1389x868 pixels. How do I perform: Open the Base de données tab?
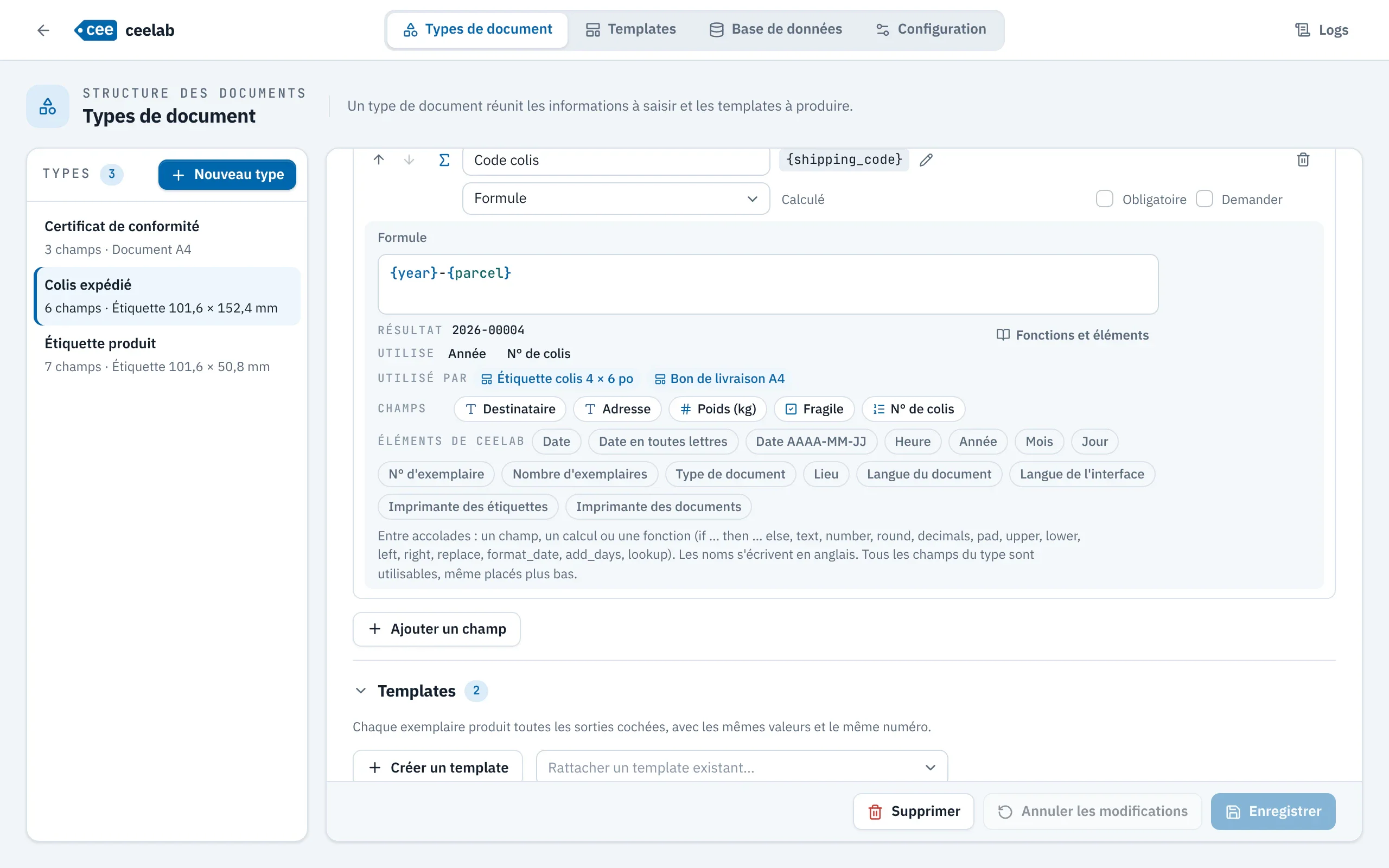coord(775,30)
